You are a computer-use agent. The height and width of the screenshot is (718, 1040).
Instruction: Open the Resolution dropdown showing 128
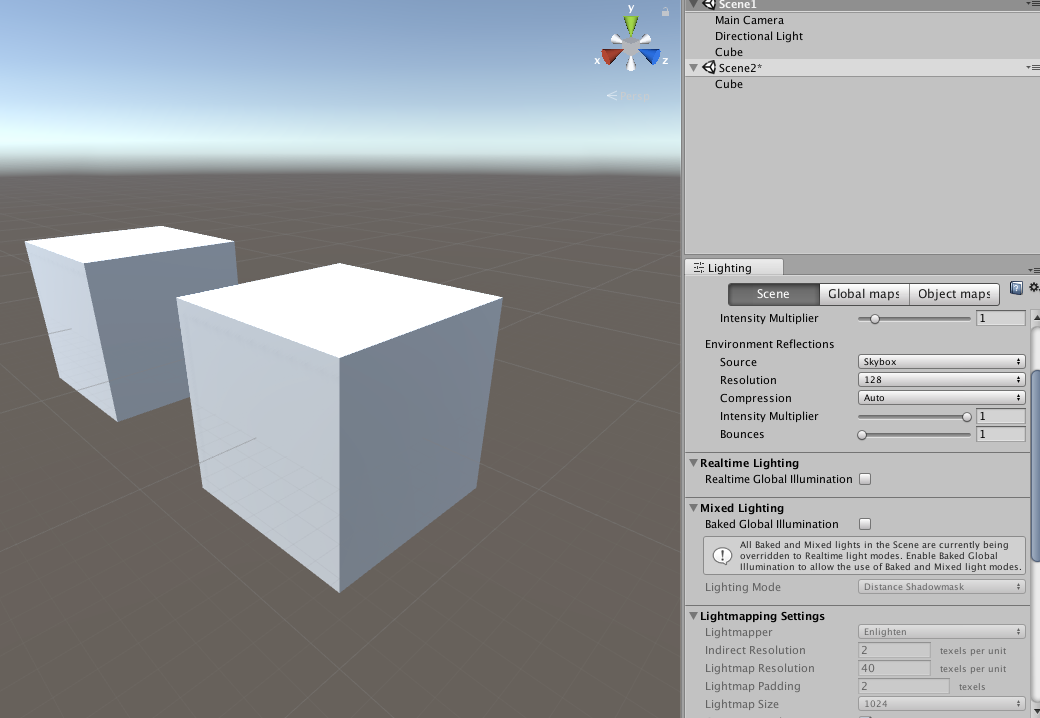[x=941, y=380]
